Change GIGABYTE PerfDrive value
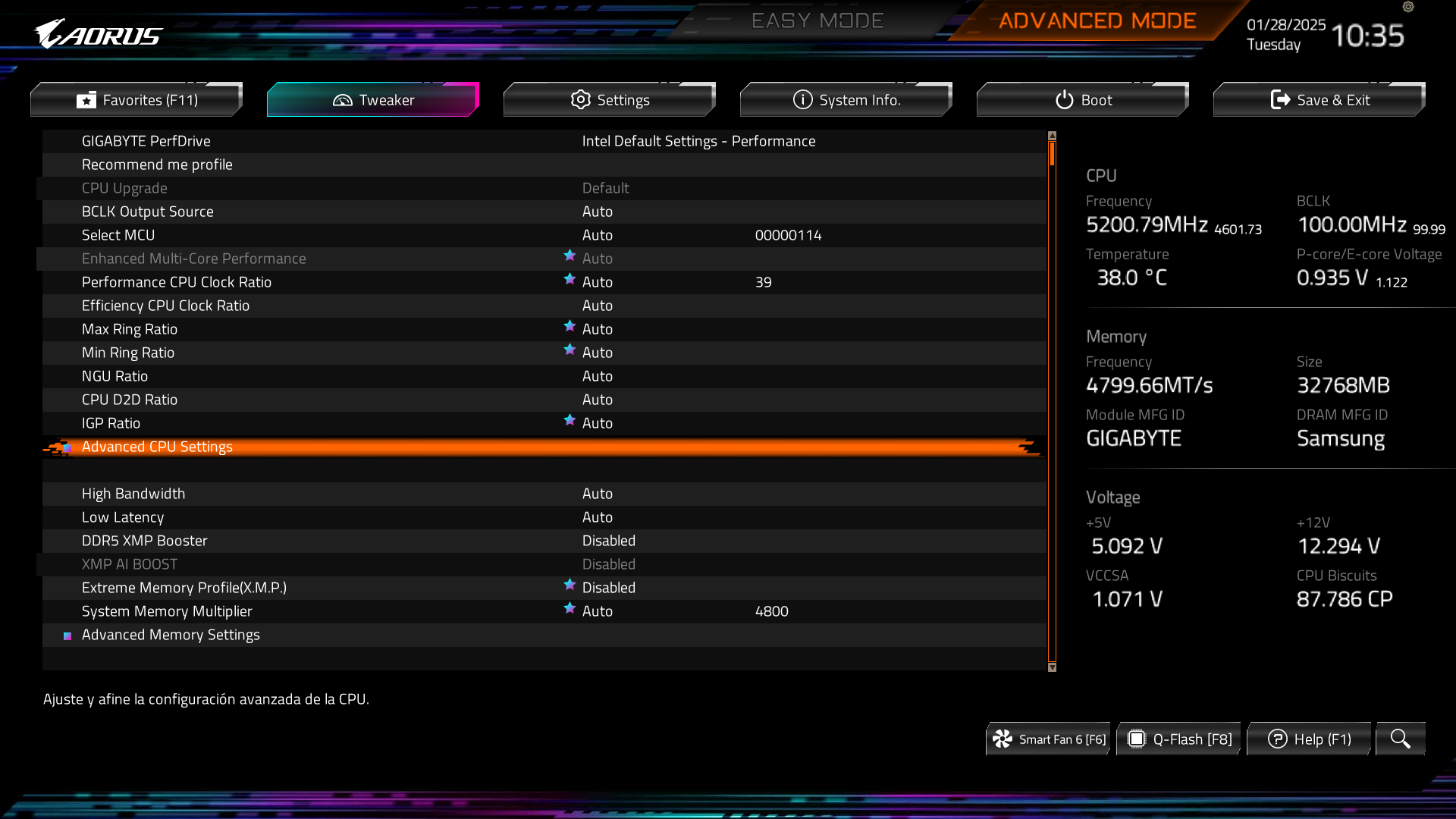 [698, 141]
